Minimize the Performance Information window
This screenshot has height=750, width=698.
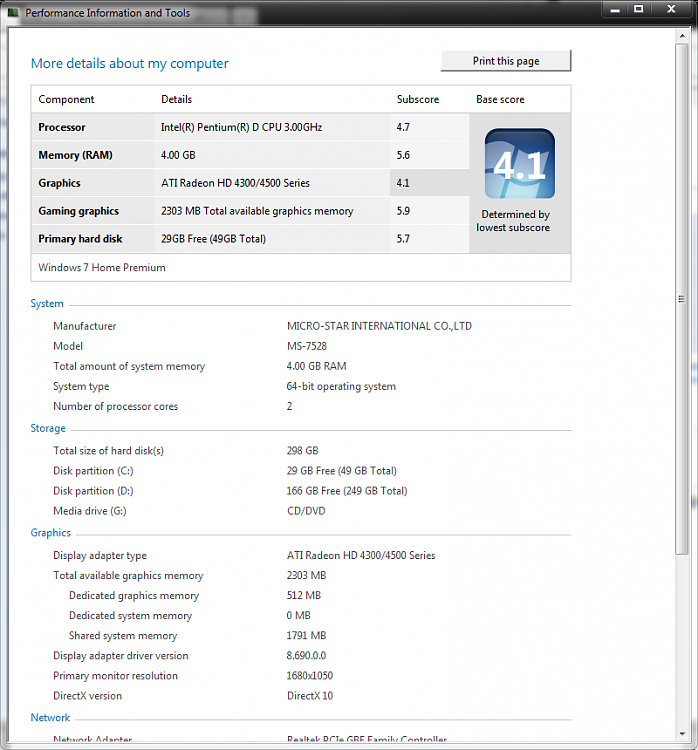(615, 9)
